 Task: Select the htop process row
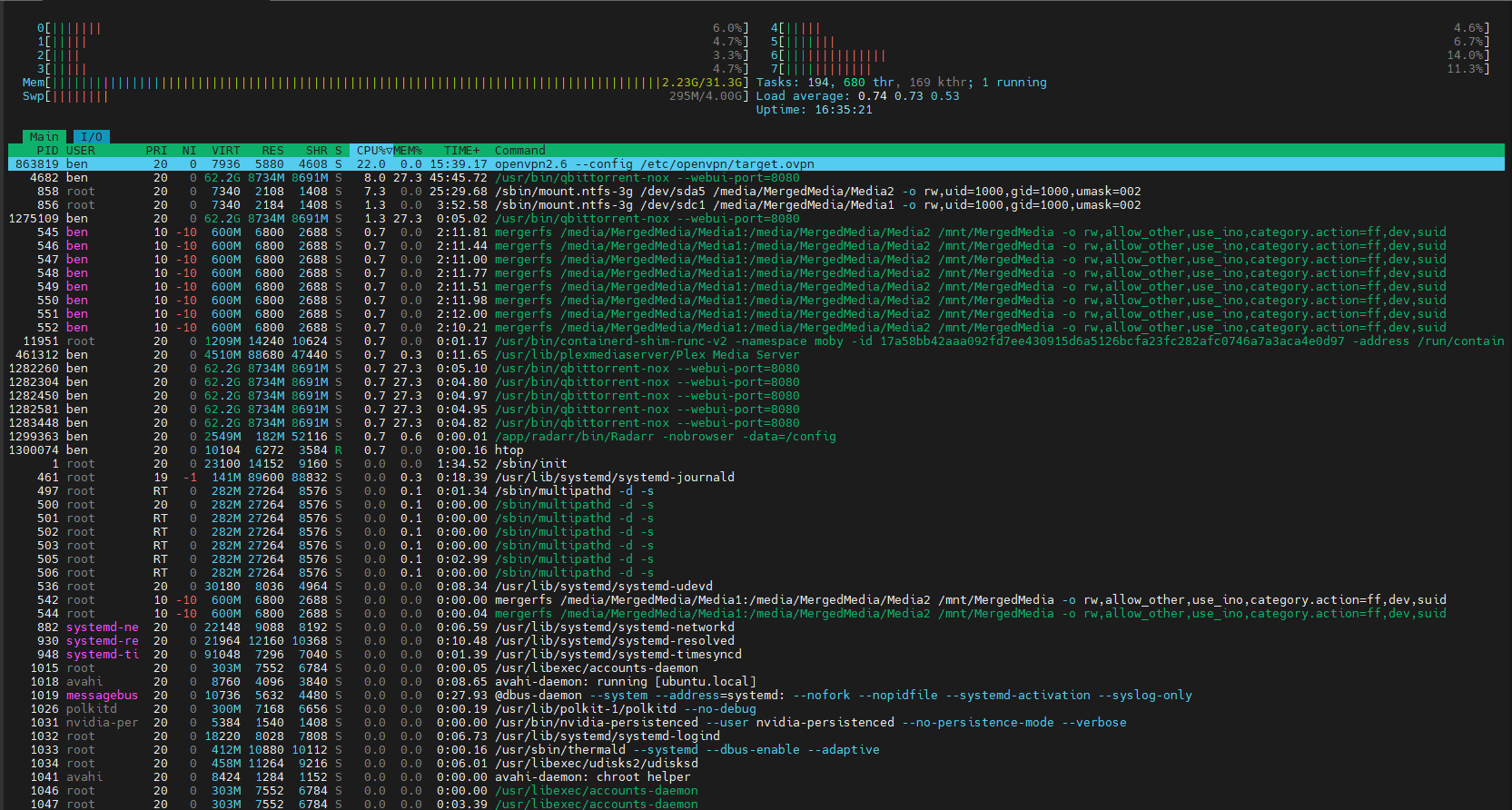pos(756,450)
